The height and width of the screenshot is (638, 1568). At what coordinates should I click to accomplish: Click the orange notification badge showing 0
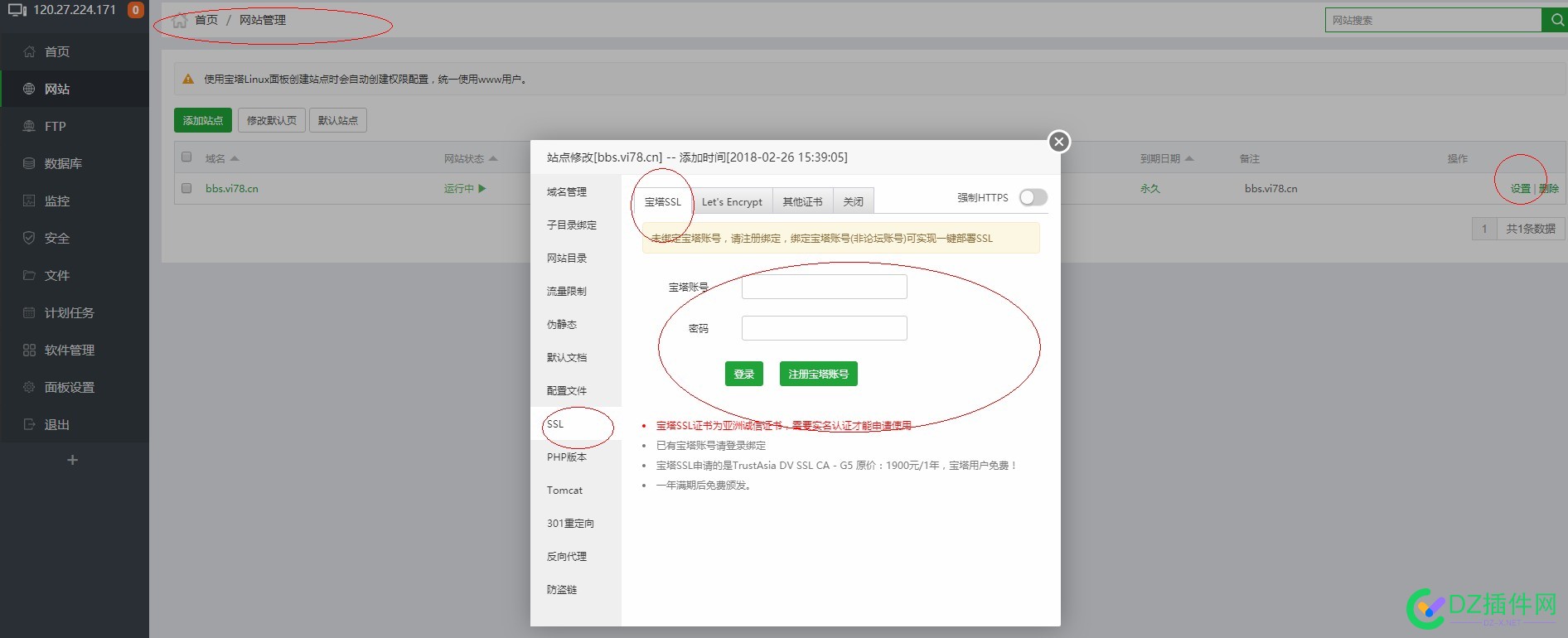135,10
